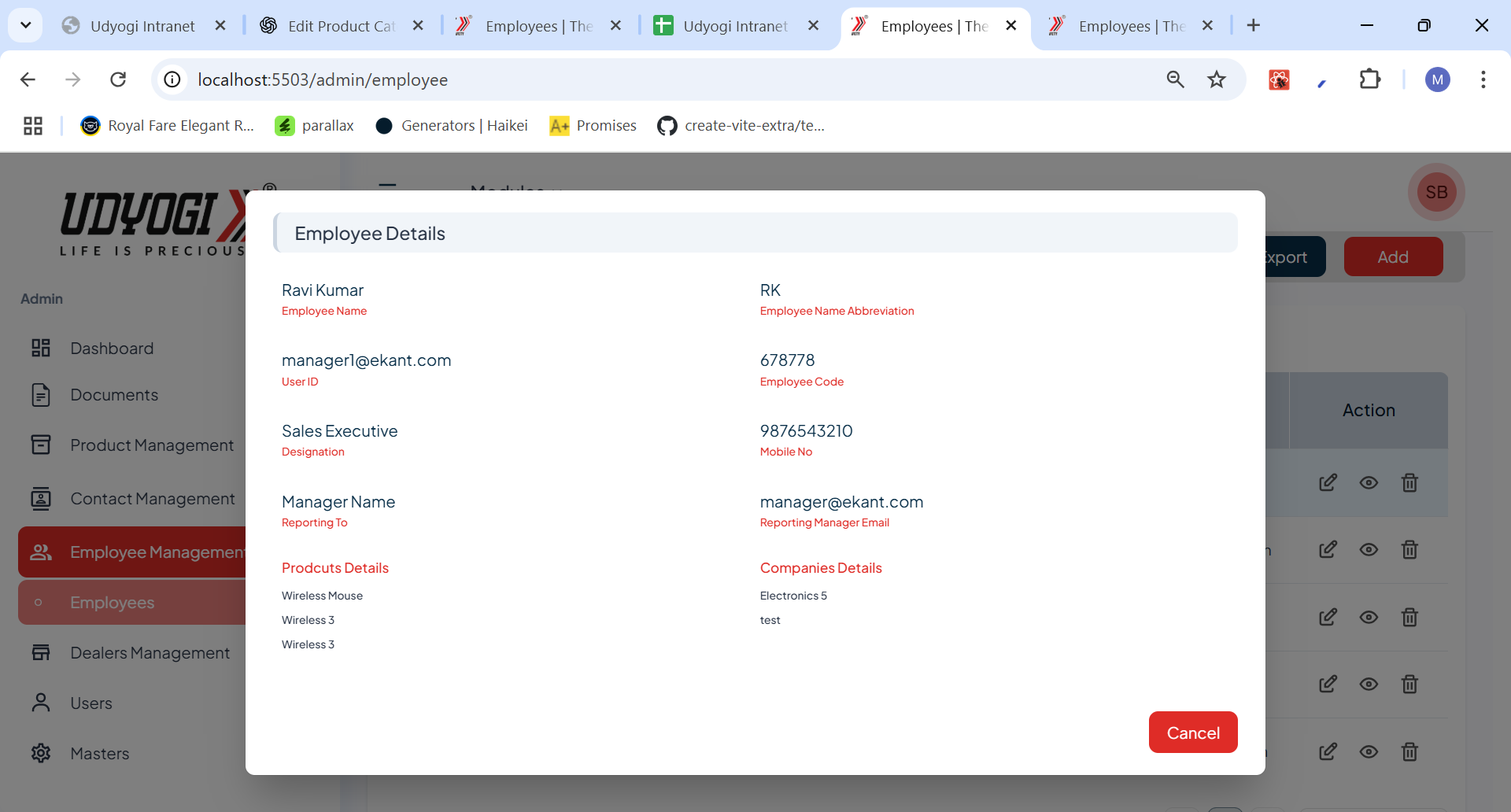Select Product Management in the sidebar
The image size is (1511, 812).
pos(151,445)
